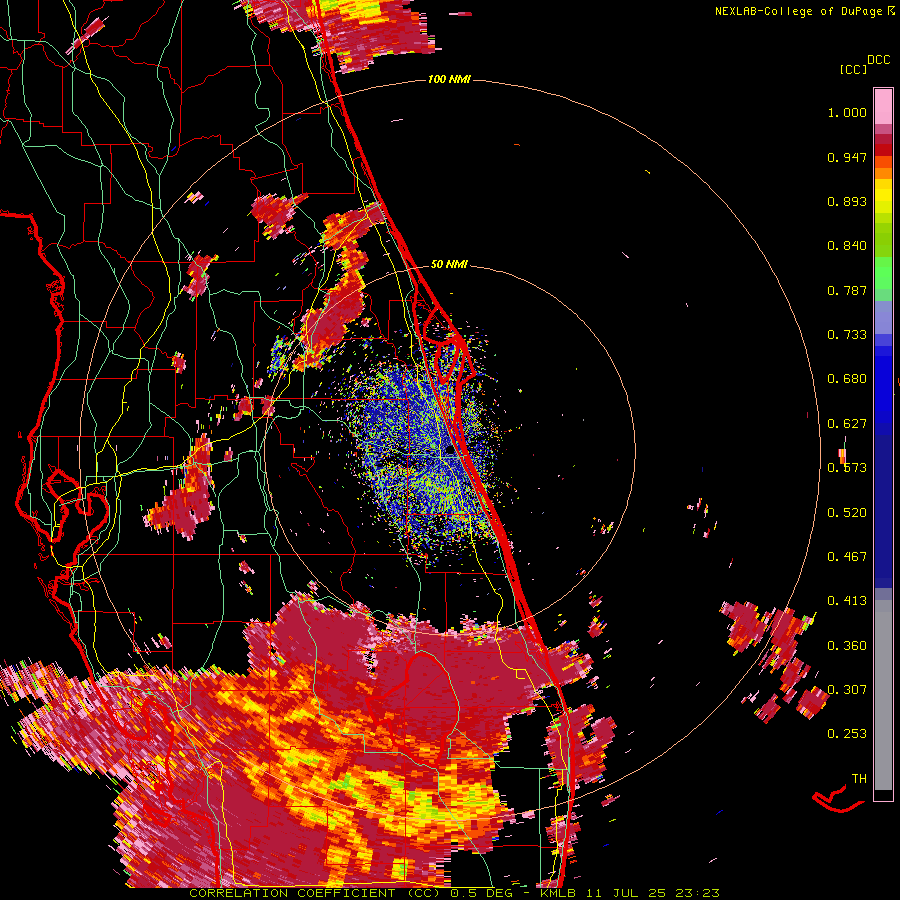Pick the bright green color bar segment
This screenshot has width=900, height=900.
coord(883,273)
